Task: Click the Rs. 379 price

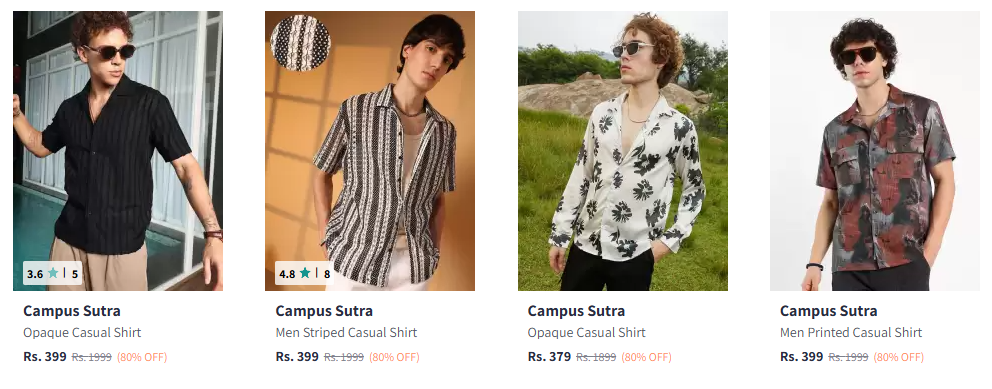Action: click(x=549, y=357)
